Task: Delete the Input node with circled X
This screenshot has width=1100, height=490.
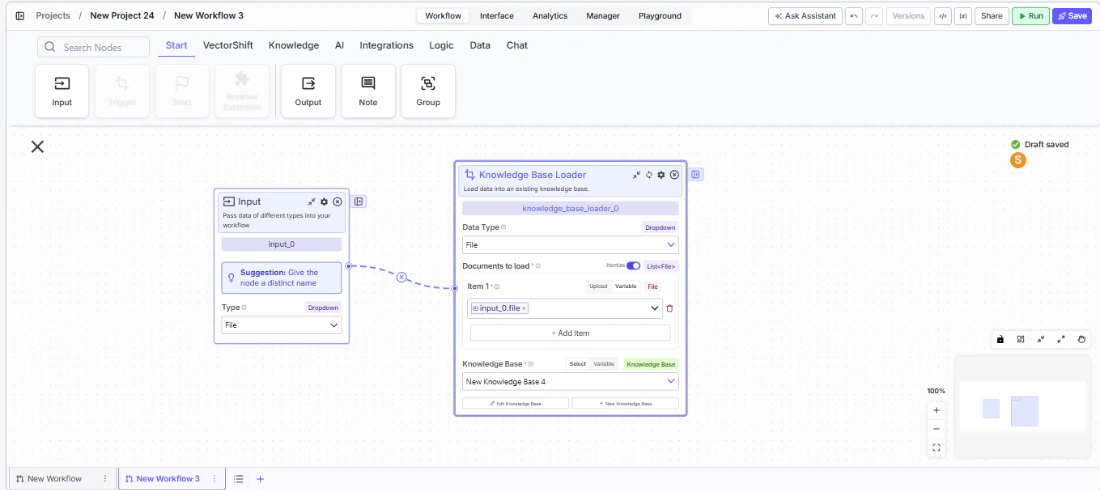Action: click(337, 201)
